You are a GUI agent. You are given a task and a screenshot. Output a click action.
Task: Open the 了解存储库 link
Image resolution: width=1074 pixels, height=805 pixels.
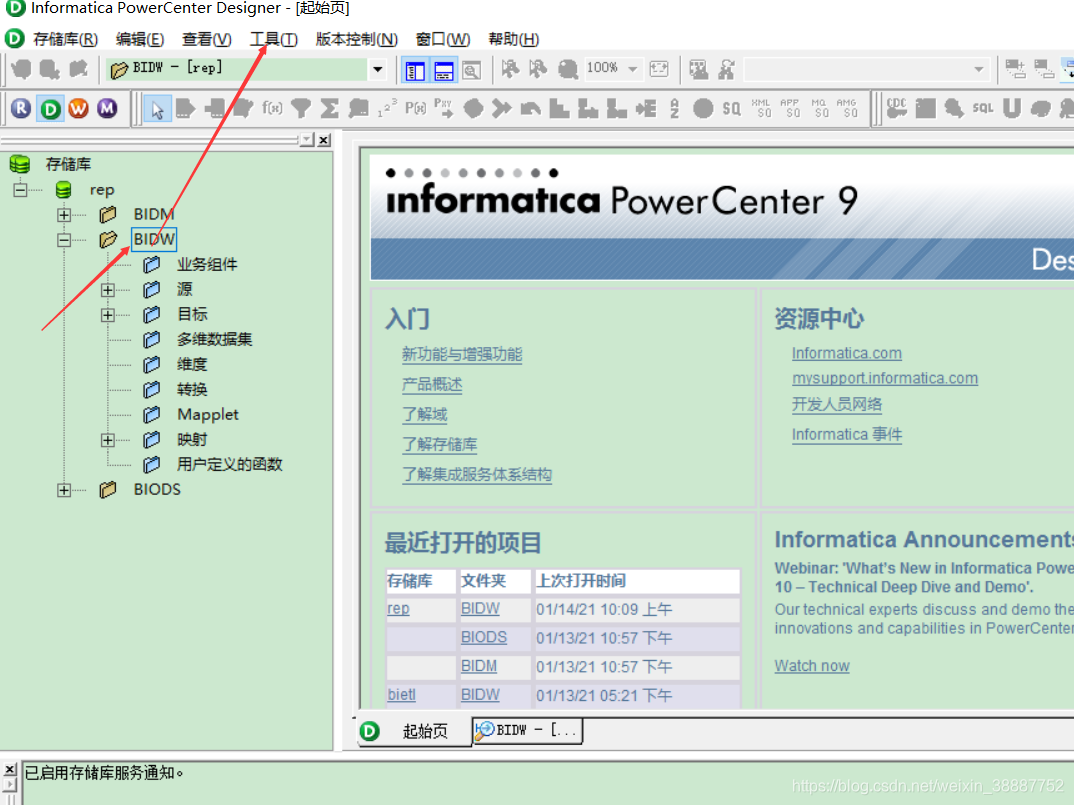coord(439,445)
